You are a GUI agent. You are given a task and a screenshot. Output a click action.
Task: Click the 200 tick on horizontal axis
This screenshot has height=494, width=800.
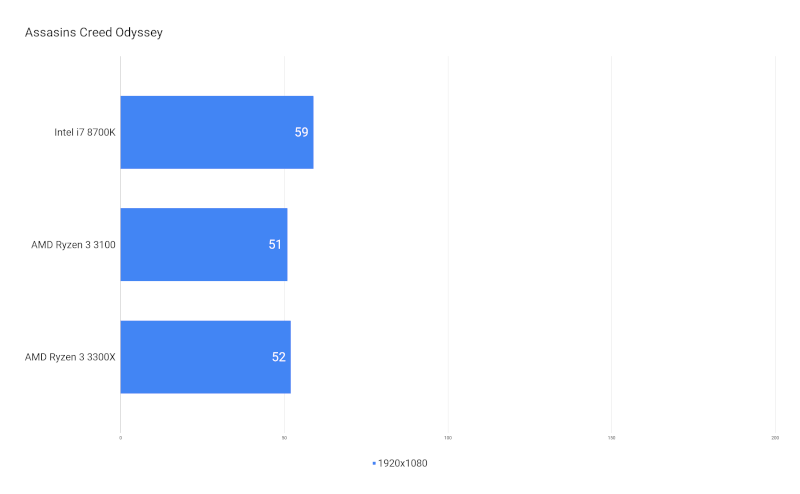[775, 438]
